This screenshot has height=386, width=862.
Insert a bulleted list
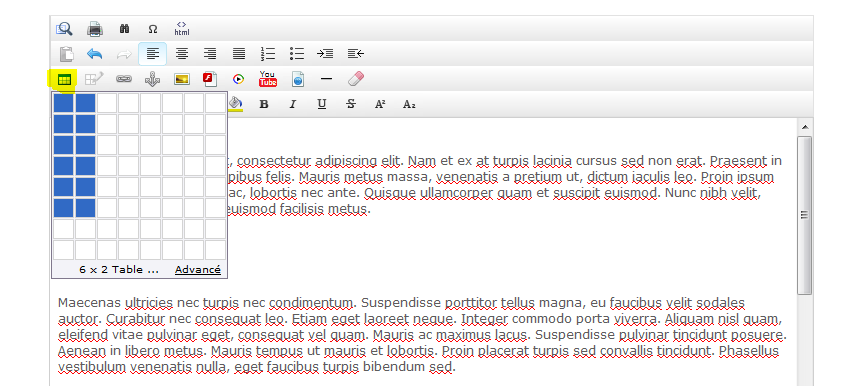click(x=297, y=54)
